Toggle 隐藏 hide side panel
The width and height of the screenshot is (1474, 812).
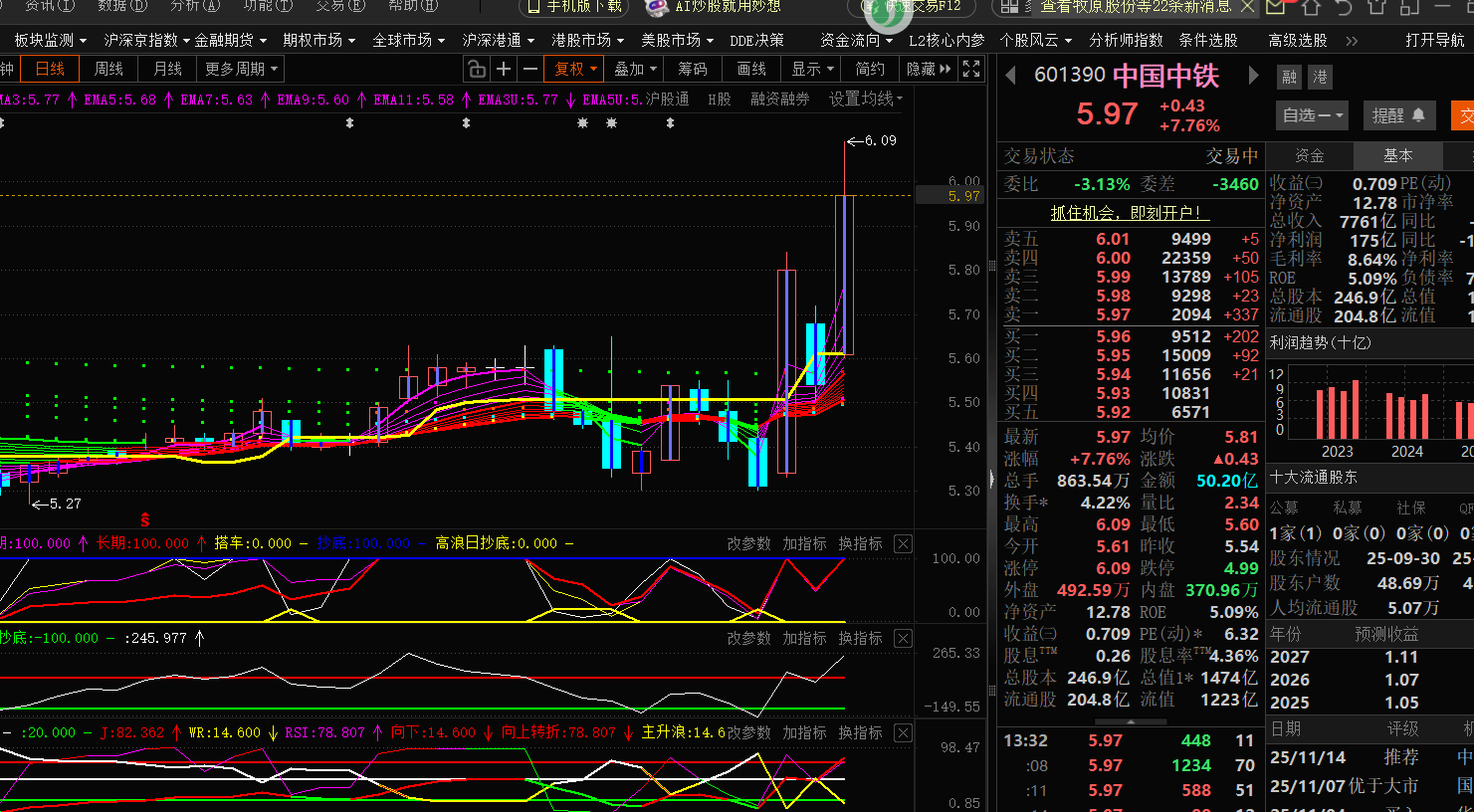(929, 69)
